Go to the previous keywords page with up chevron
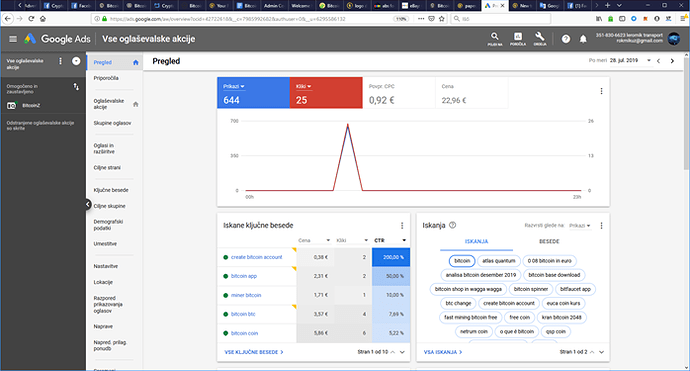Image resolution: width=690 pixels, height=371 pixels. (393, 352)
